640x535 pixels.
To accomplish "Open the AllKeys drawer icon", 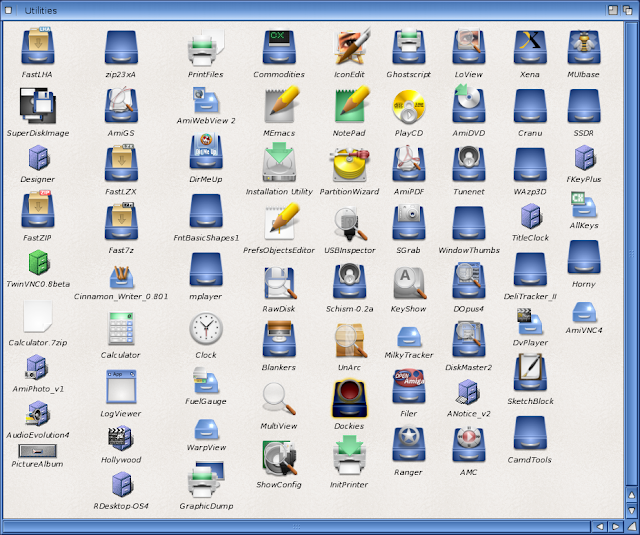I will click(584, 205).
